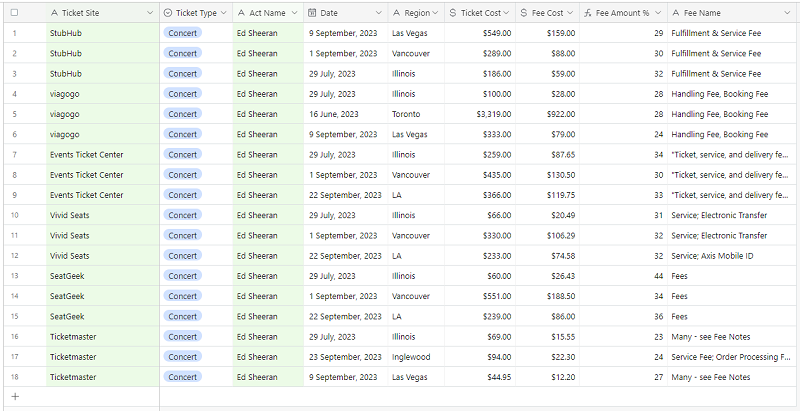Click the $106.29 fee cost cell
Image resolution: width=800 pixels, height=411 pixels.
547,236
